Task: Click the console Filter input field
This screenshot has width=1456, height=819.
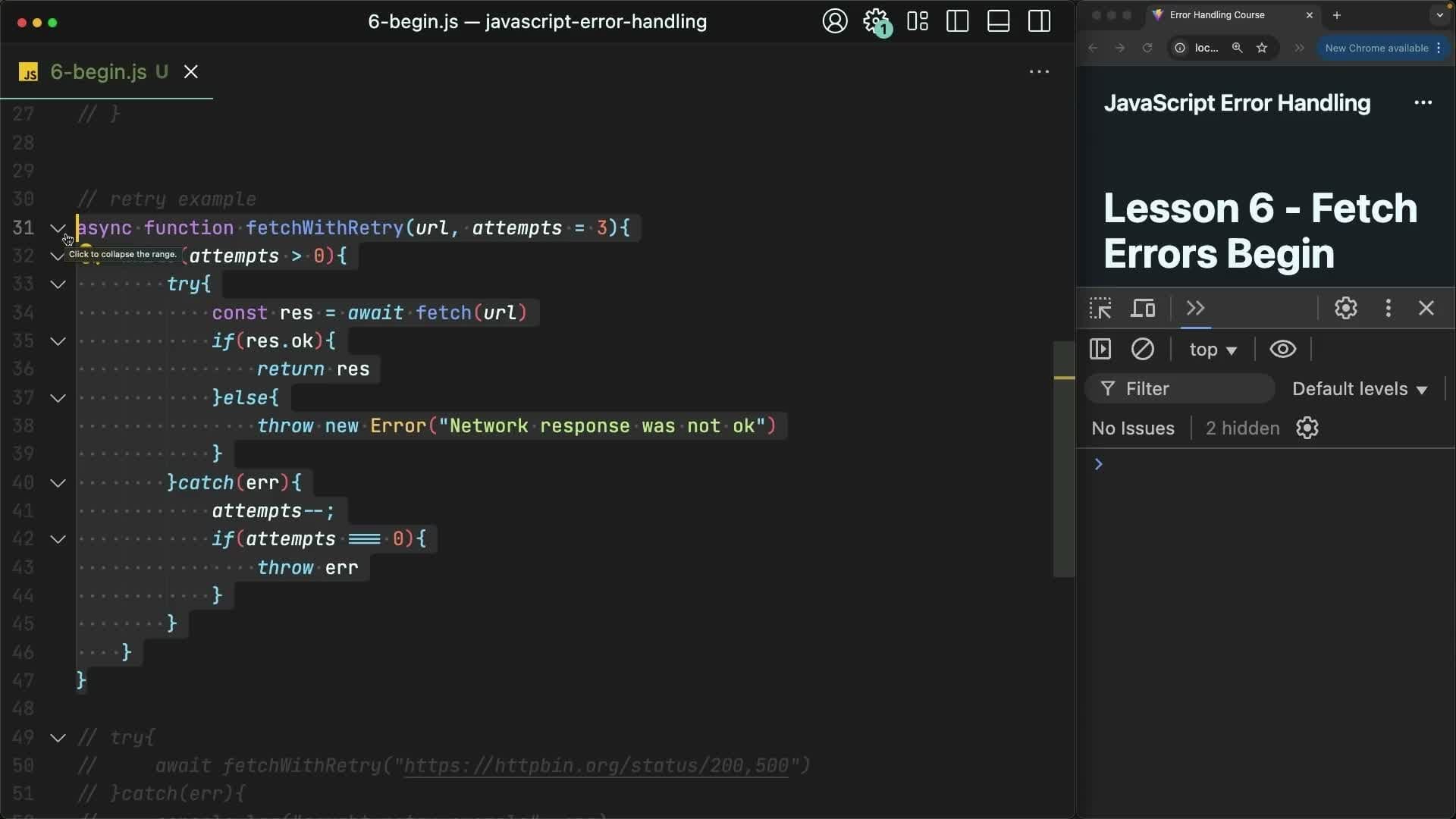Action: point(1191,389)
